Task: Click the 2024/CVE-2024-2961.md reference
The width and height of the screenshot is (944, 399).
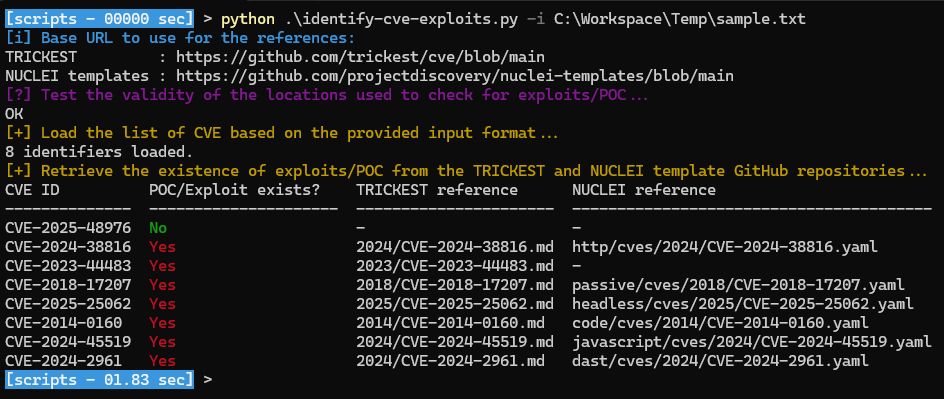Action: click(x=450, y=361)
